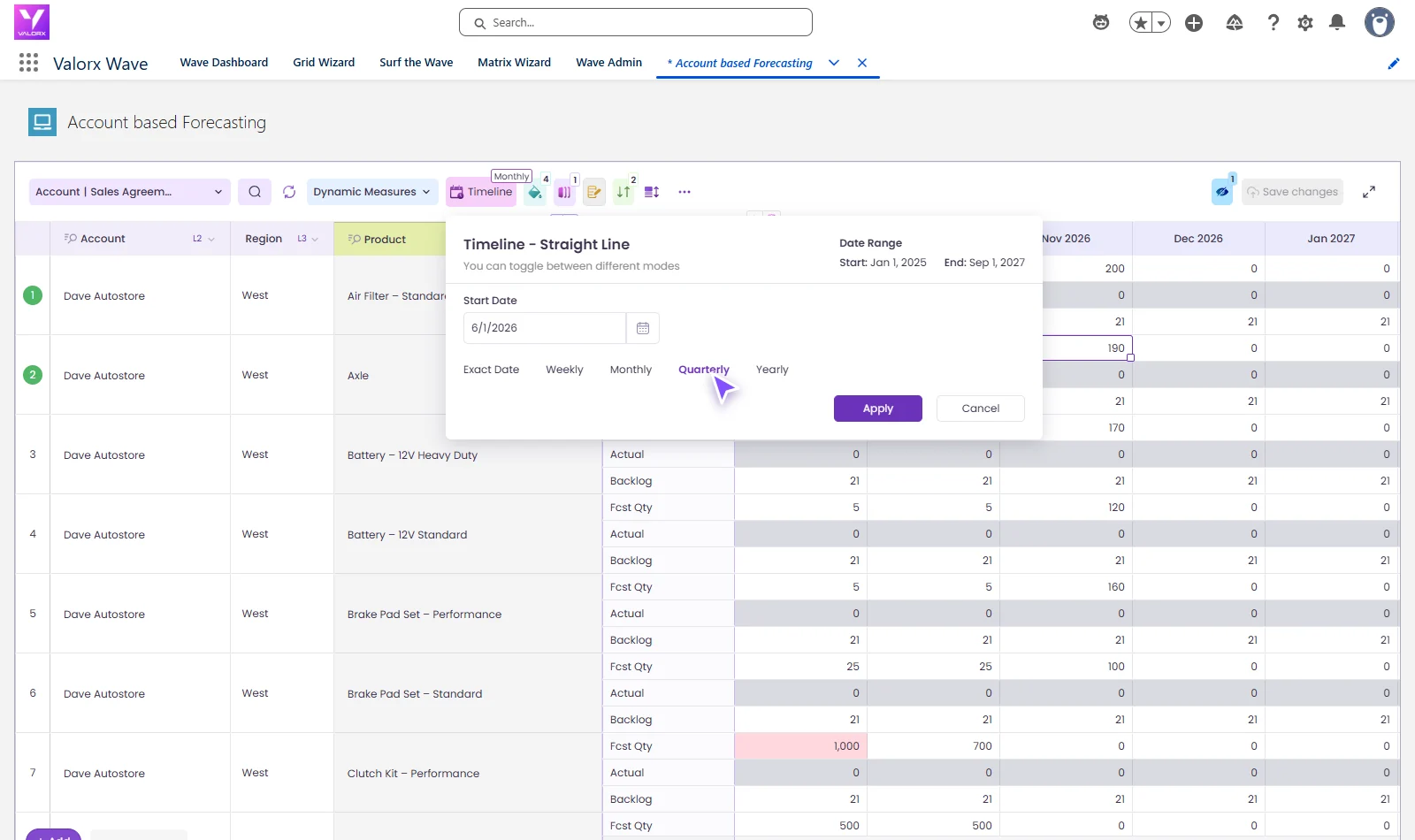The image size is (1415, 840).
Task: Click the row height adjustment icon
Action: 653,192
